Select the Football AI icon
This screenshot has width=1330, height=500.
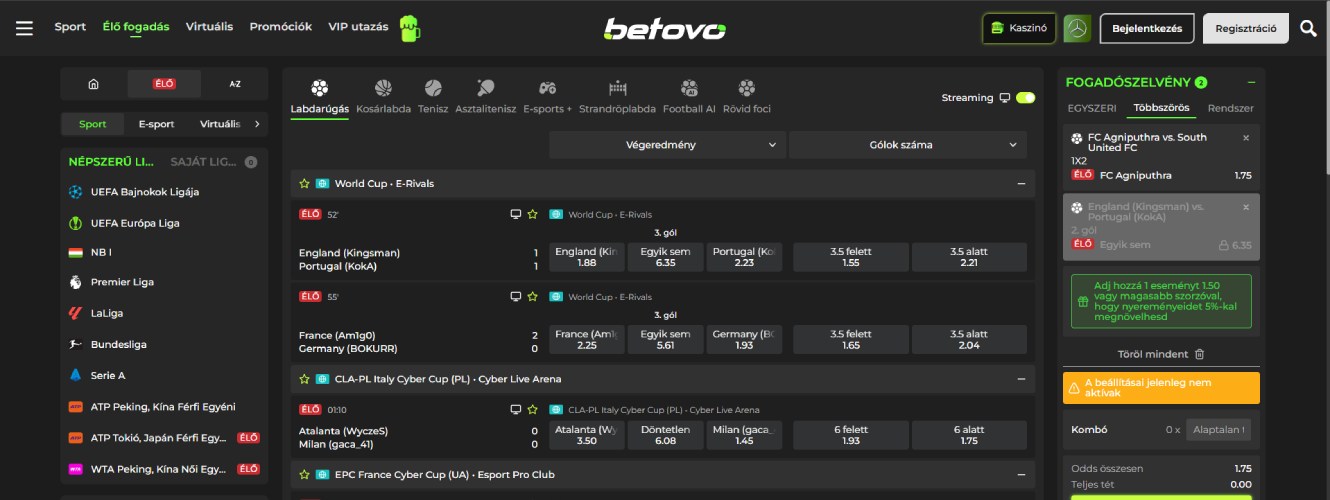click(689, 88)
